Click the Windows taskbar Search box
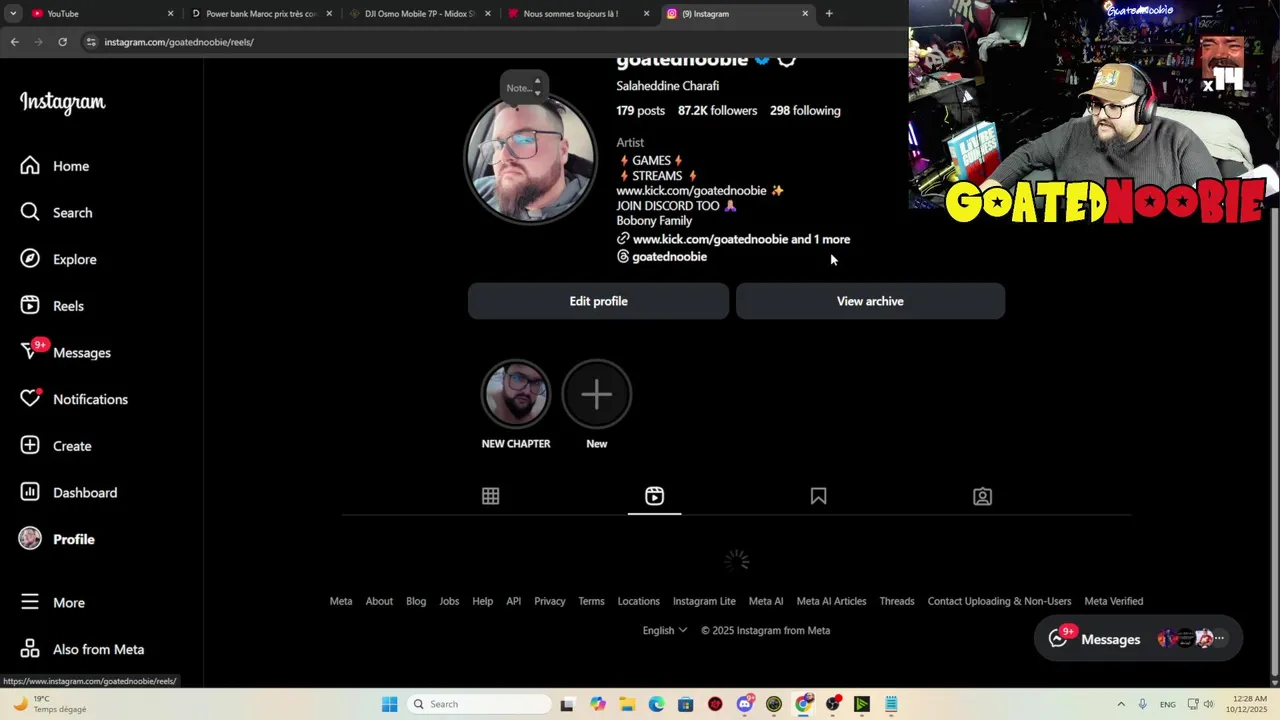 tap(480, 704)
